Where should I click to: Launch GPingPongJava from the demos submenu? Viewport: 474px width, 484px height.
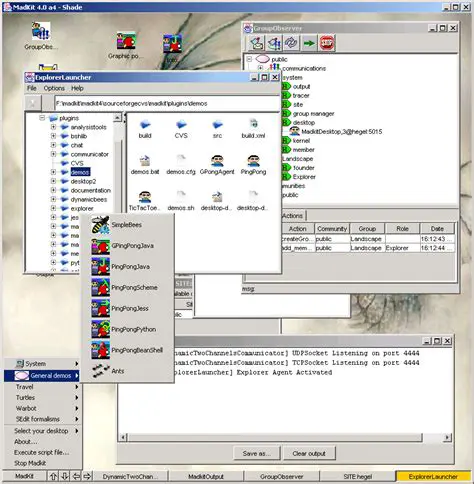(x=127, y=246)
